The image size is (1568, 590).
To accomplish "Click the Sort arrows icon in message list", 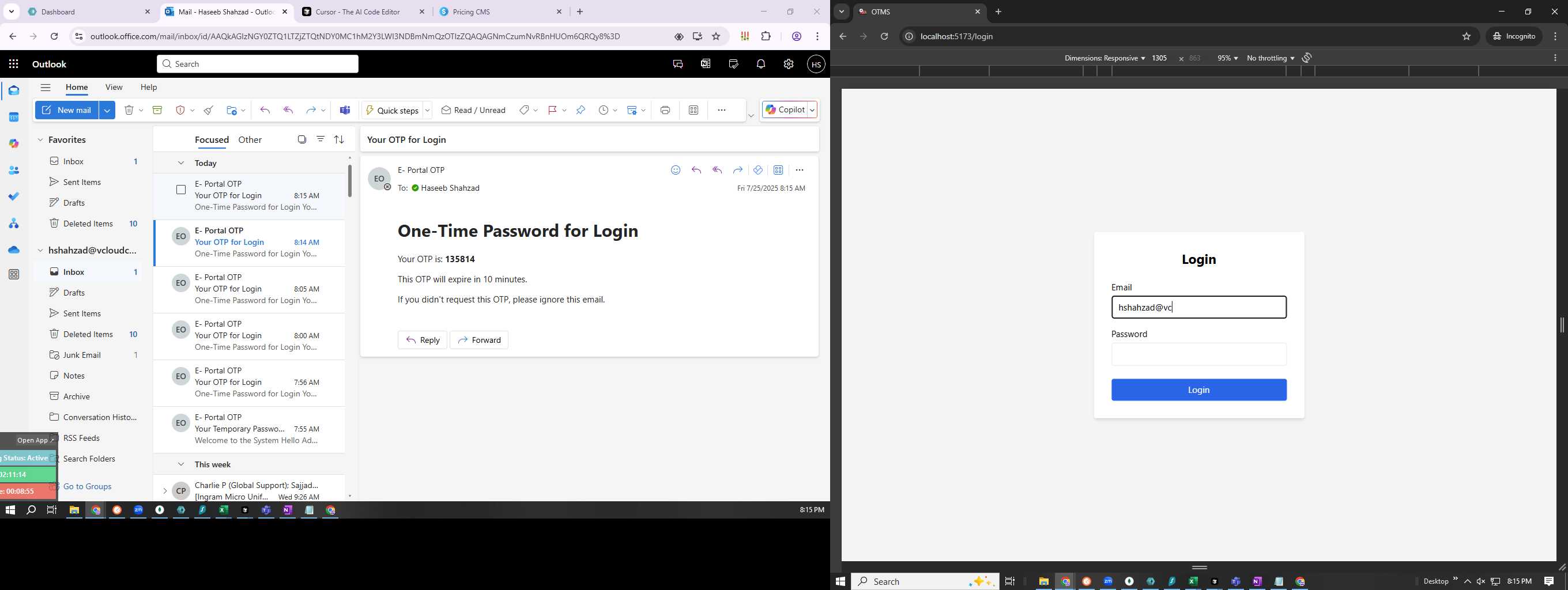I will click(x=339, y=139).
